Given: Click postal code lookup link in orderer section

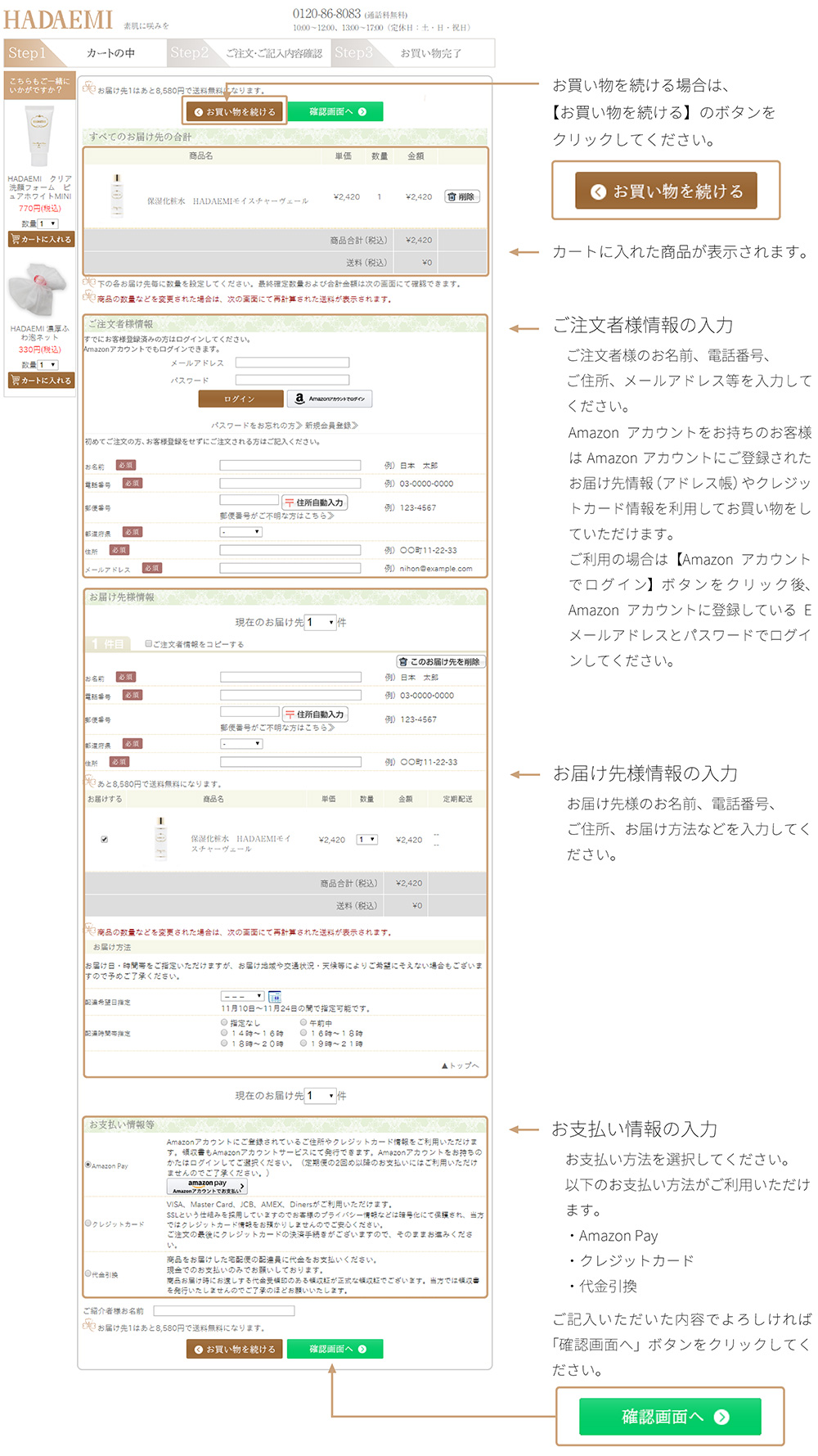Looking at the screenshot, I should (276, 516).
